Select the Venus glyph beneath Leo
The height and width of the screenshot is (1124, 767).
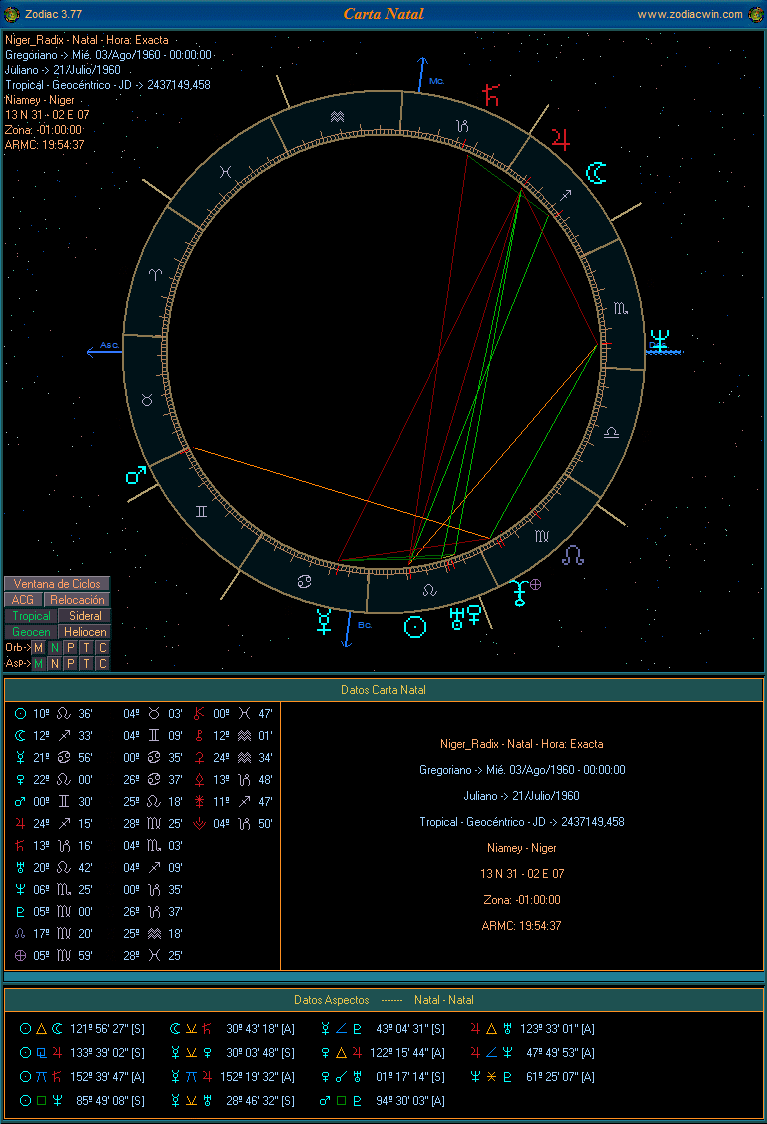tap(474, 614)
